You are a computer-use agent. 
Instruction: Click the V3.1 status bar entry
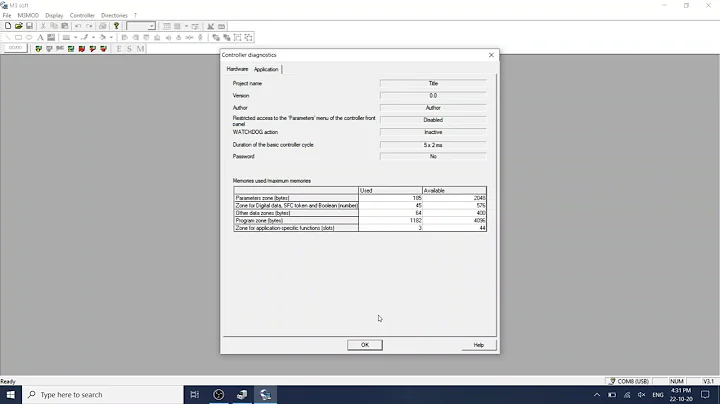click(x=709, y=381)
